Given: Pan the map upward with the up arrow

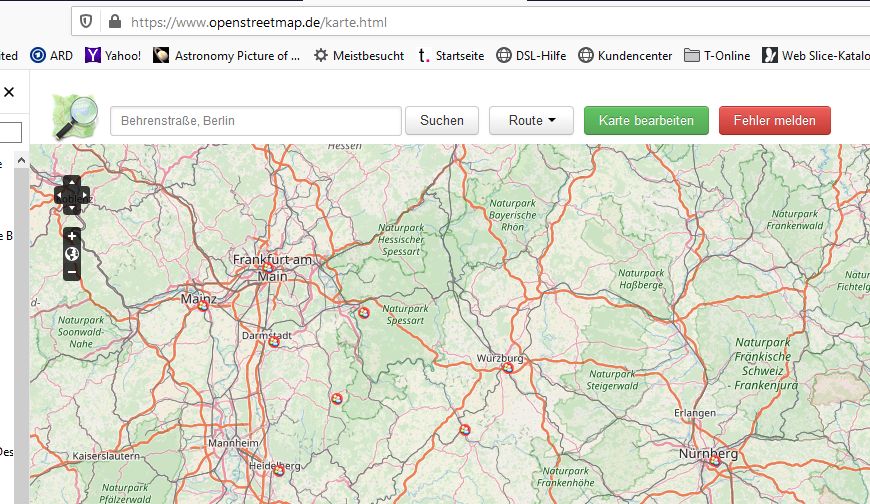Looking at the screenshot, I should (x=72, y=183).
